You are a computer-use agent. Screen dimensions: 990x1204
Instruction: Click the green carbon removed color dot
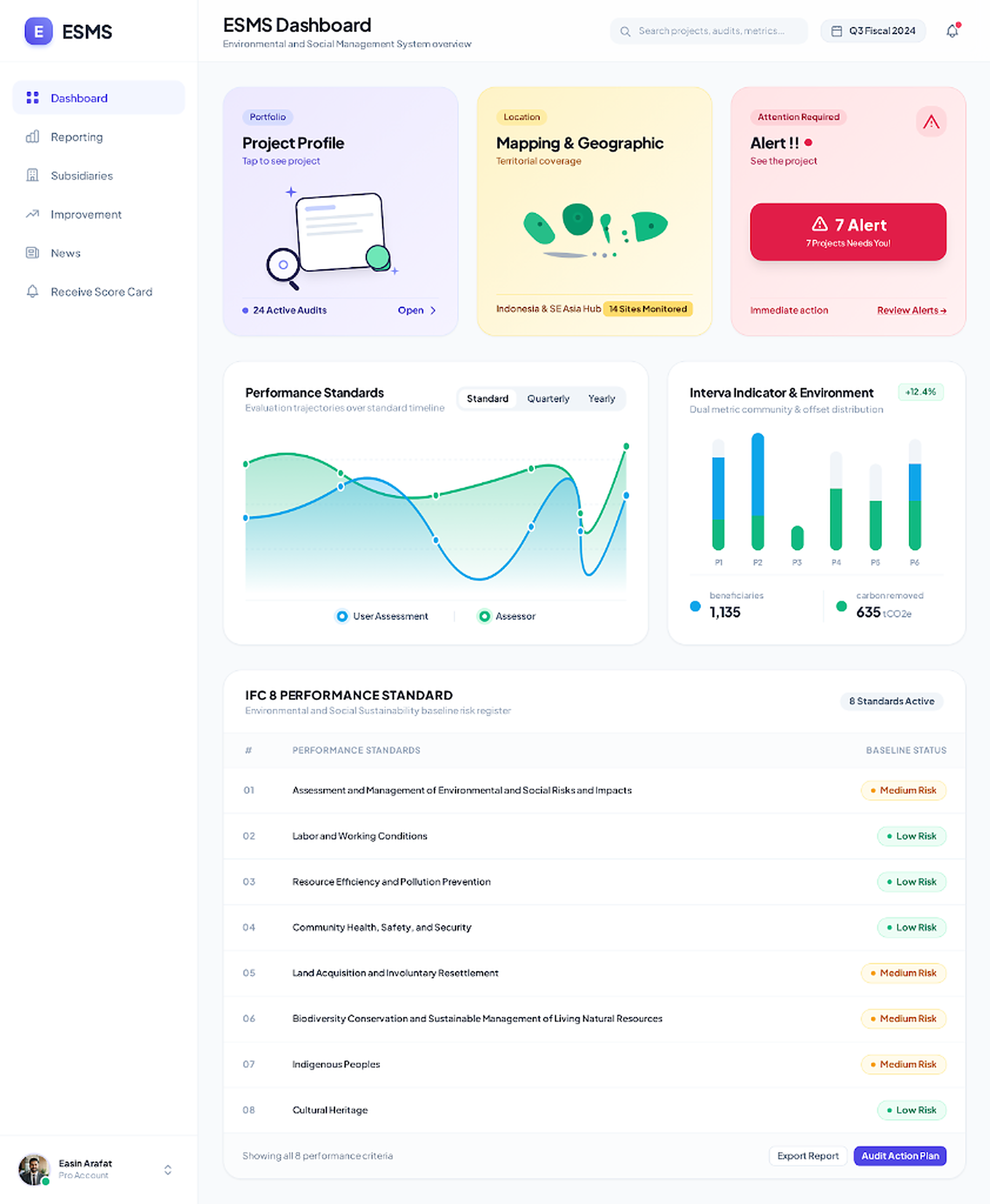coord(841,606)
